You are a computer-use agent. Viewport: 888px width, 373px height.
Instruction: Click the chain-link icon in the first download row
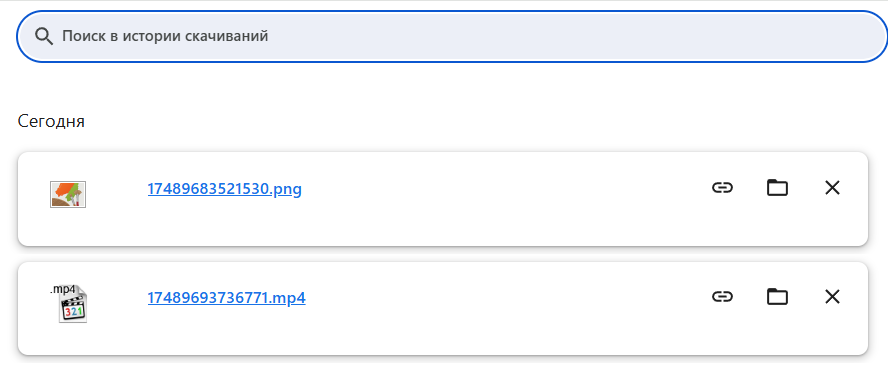point(722,187)
